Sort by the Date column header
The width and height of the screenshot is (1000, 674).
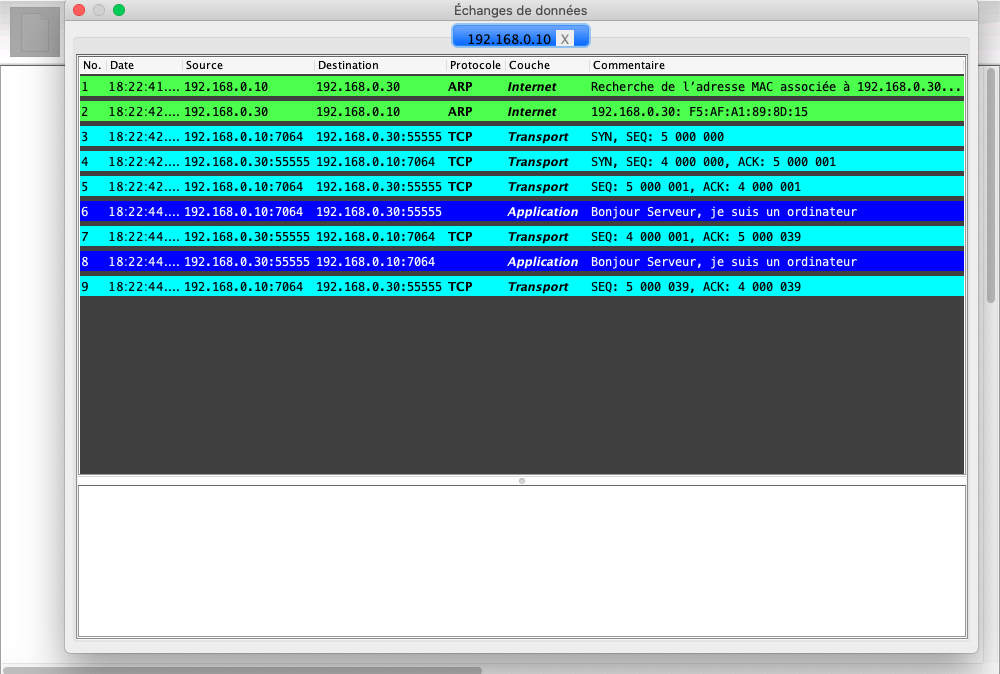144,65
